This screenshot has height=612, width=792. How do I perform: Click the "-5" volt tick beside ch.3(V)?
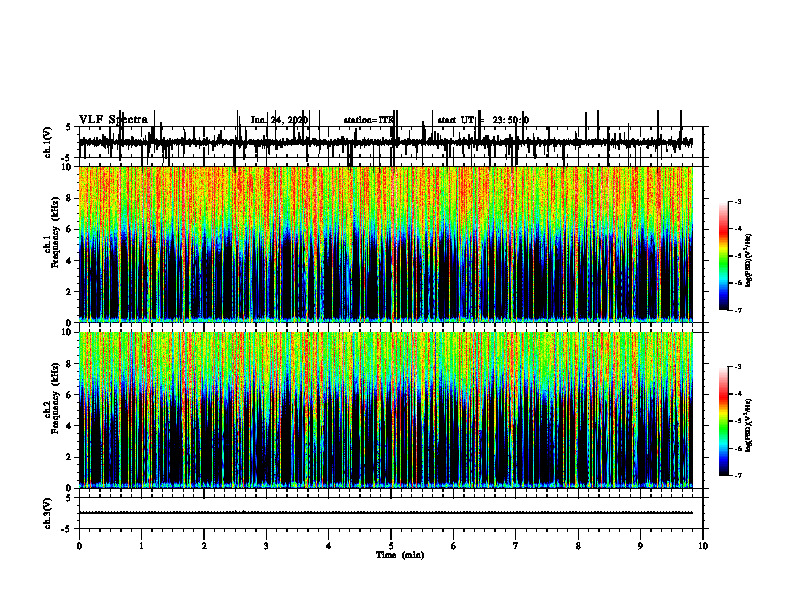(67, 529)
